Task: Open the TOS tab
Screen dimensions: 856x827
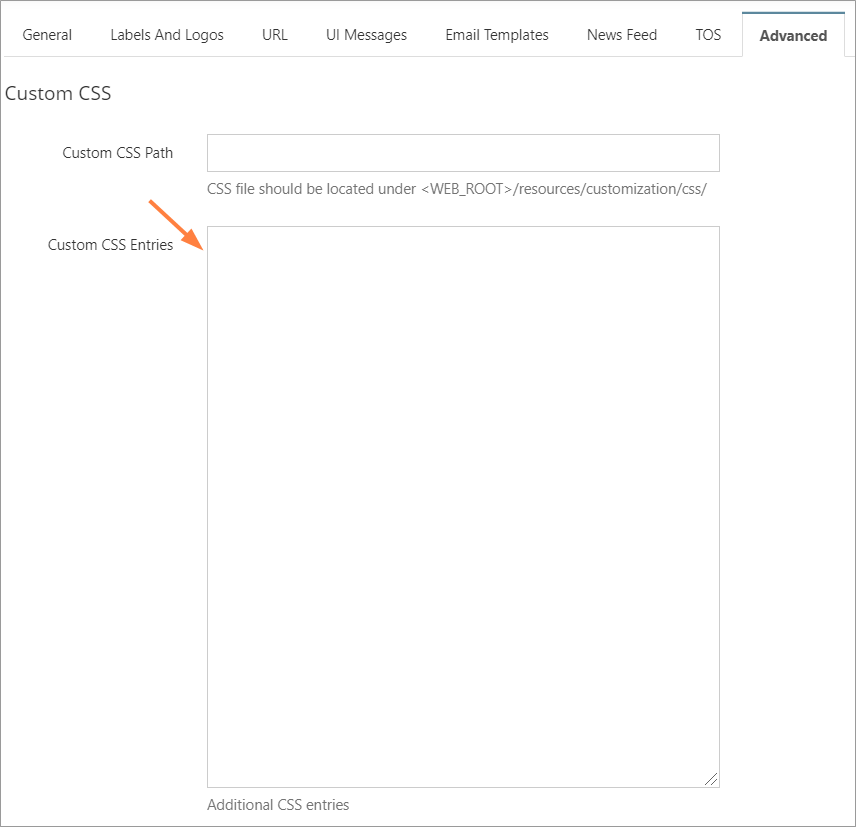Action: tap(708, 34)
